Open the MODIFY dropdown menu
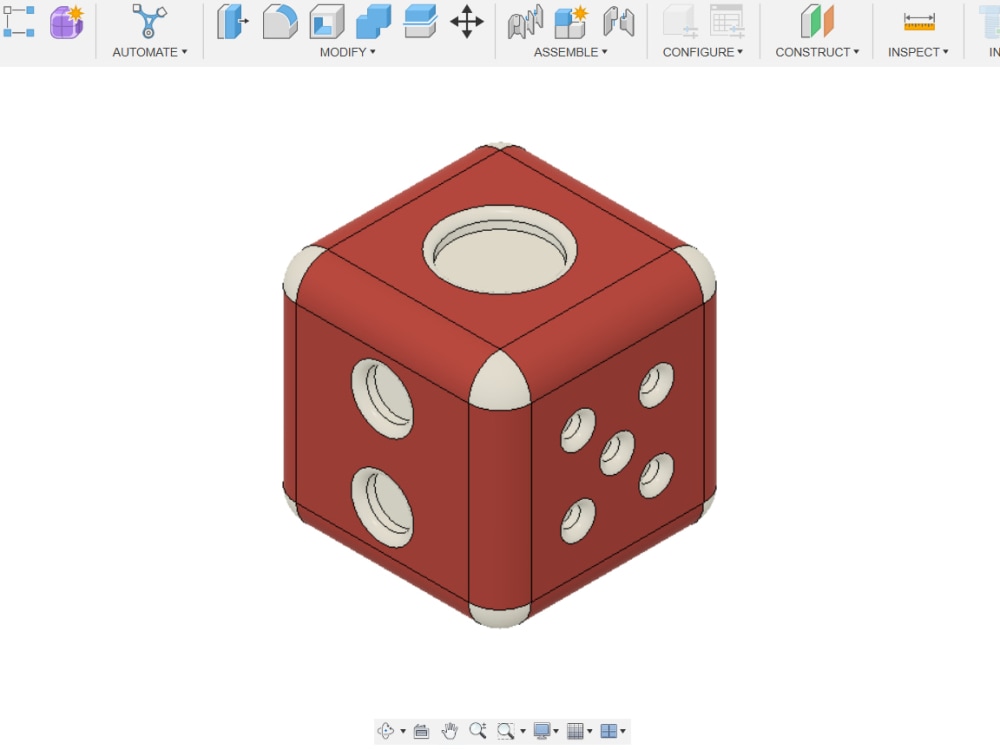The image size is (1000, 750). point(348,52)
